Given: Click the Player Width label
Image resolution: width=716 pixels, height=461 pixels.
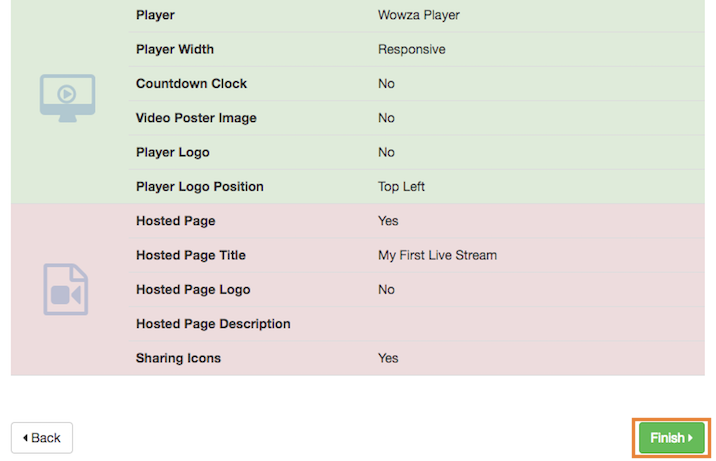Looking at the screenshot, I should pos(175,49).
